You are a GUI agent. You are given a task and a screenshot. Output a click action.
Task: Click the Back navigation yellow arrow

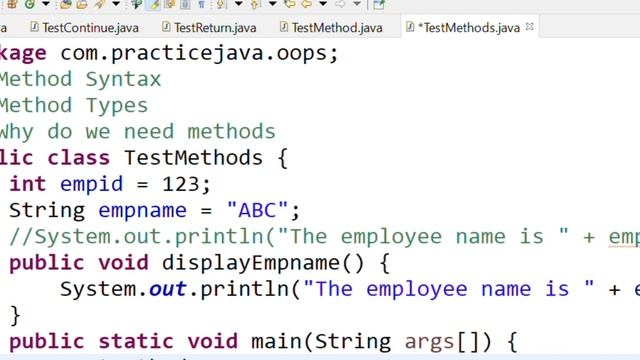tap(307, 4)
